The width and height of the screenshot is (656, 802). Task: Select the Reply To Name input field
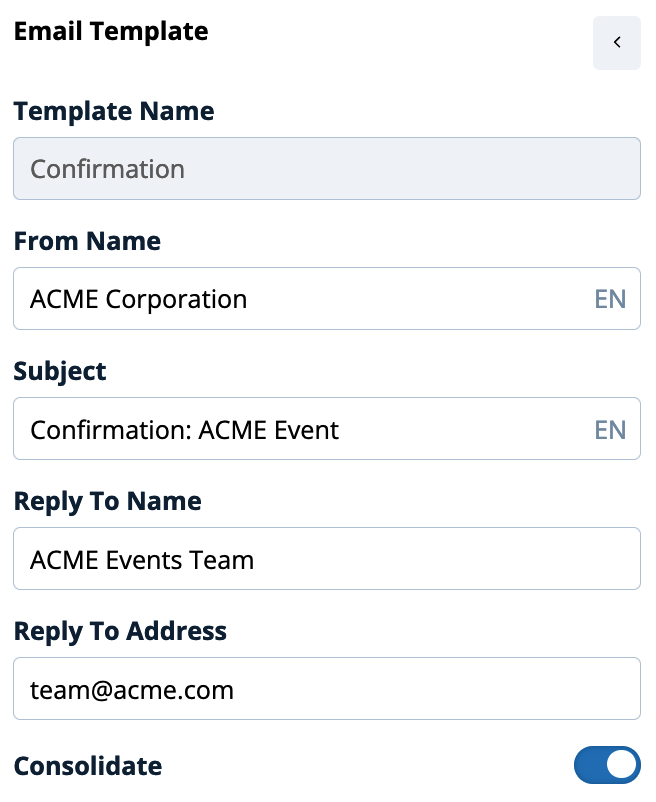(x=327, y=559)
